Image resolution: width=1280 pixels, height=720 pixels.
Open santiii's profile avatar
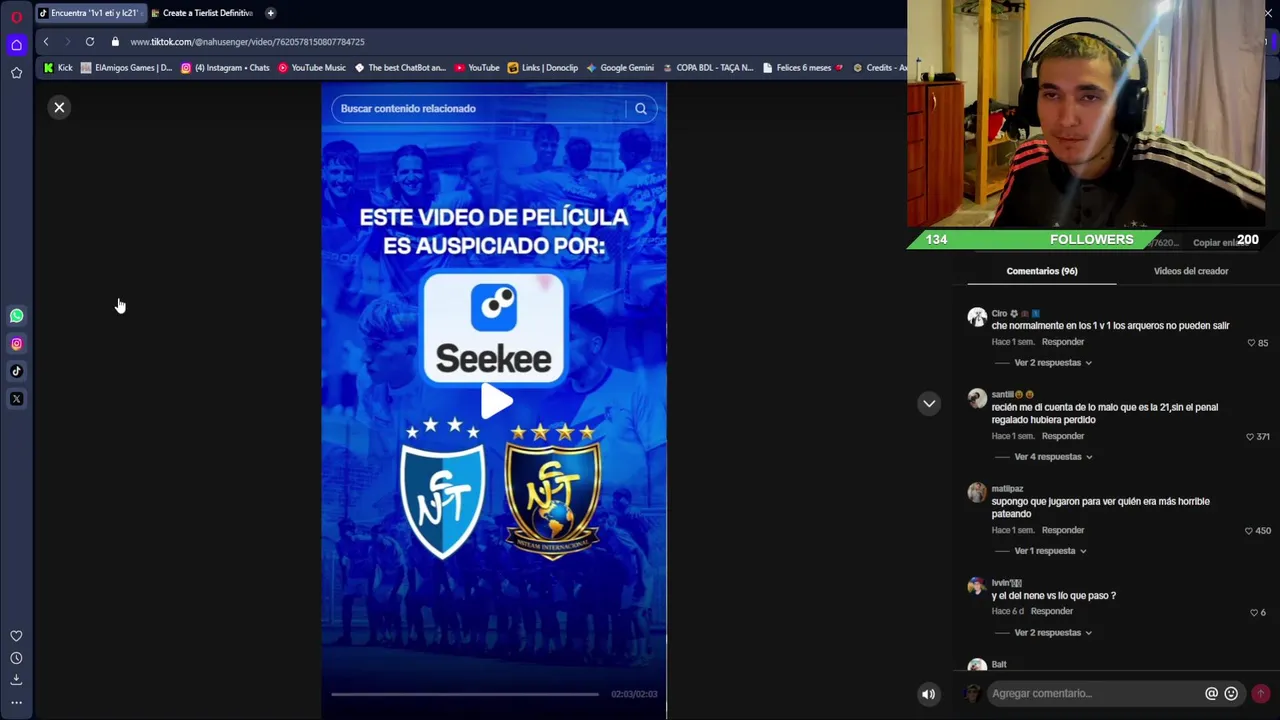click(x=977, y=399)
